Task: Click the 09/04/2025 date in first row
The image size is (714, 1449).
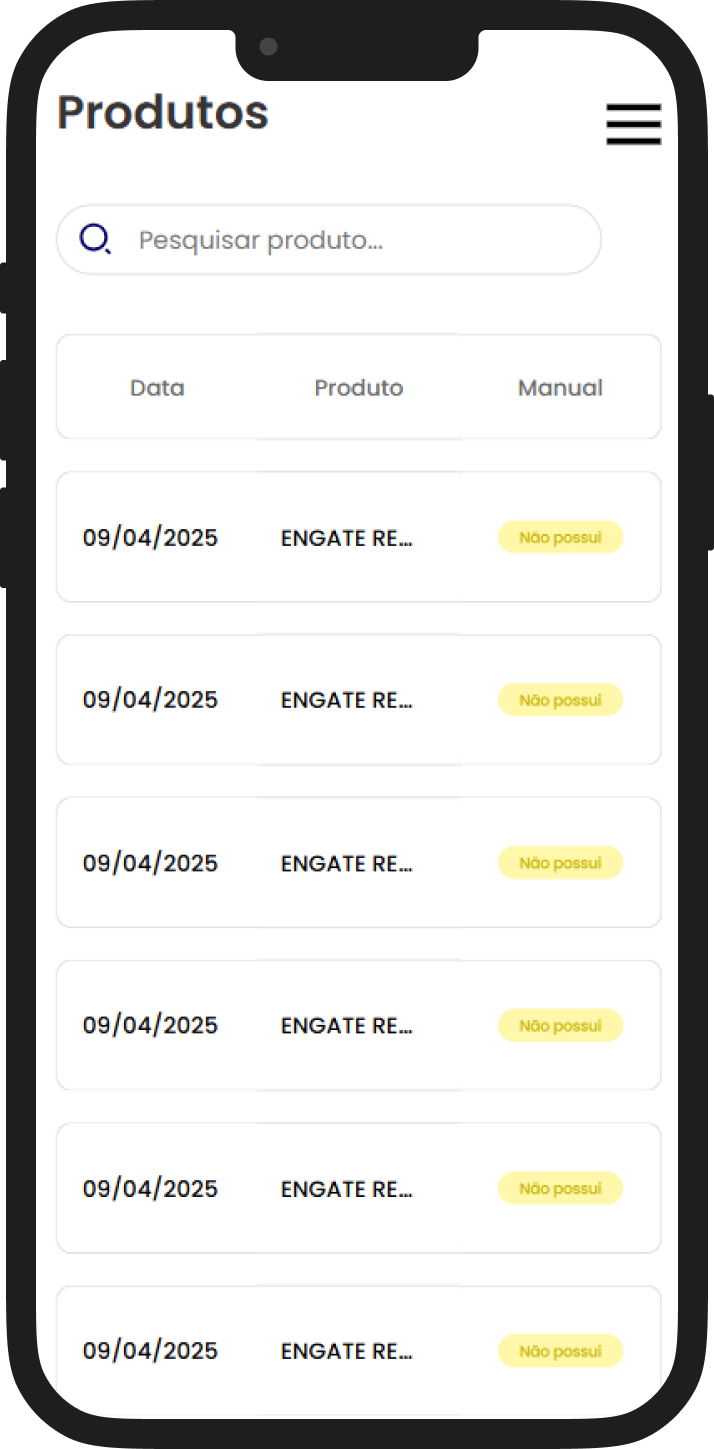Action: [x=150, y=538]
